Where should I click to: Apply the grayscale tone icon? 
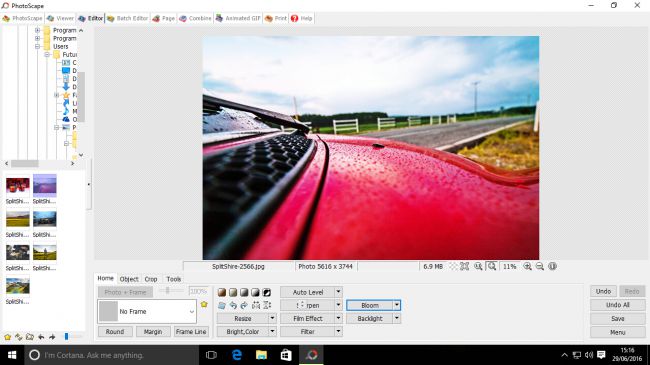[244, 292]
